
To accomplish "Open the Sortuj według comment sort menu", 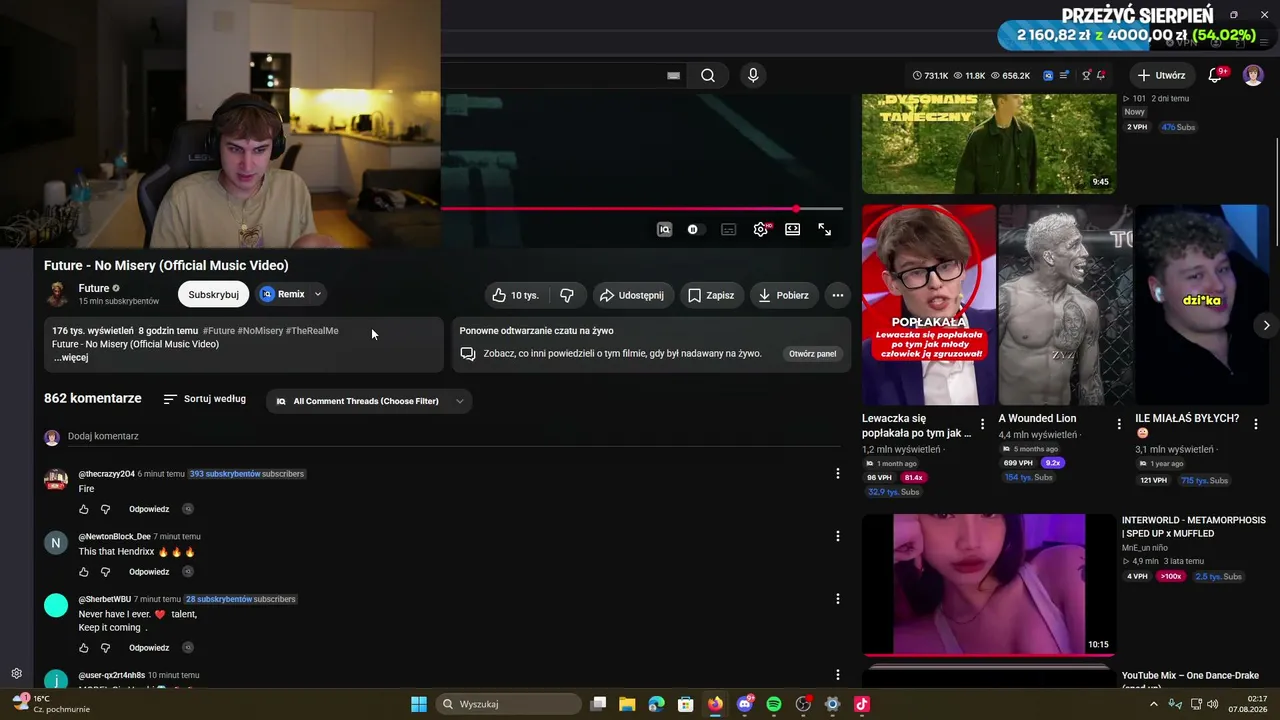I will point(204,399).
